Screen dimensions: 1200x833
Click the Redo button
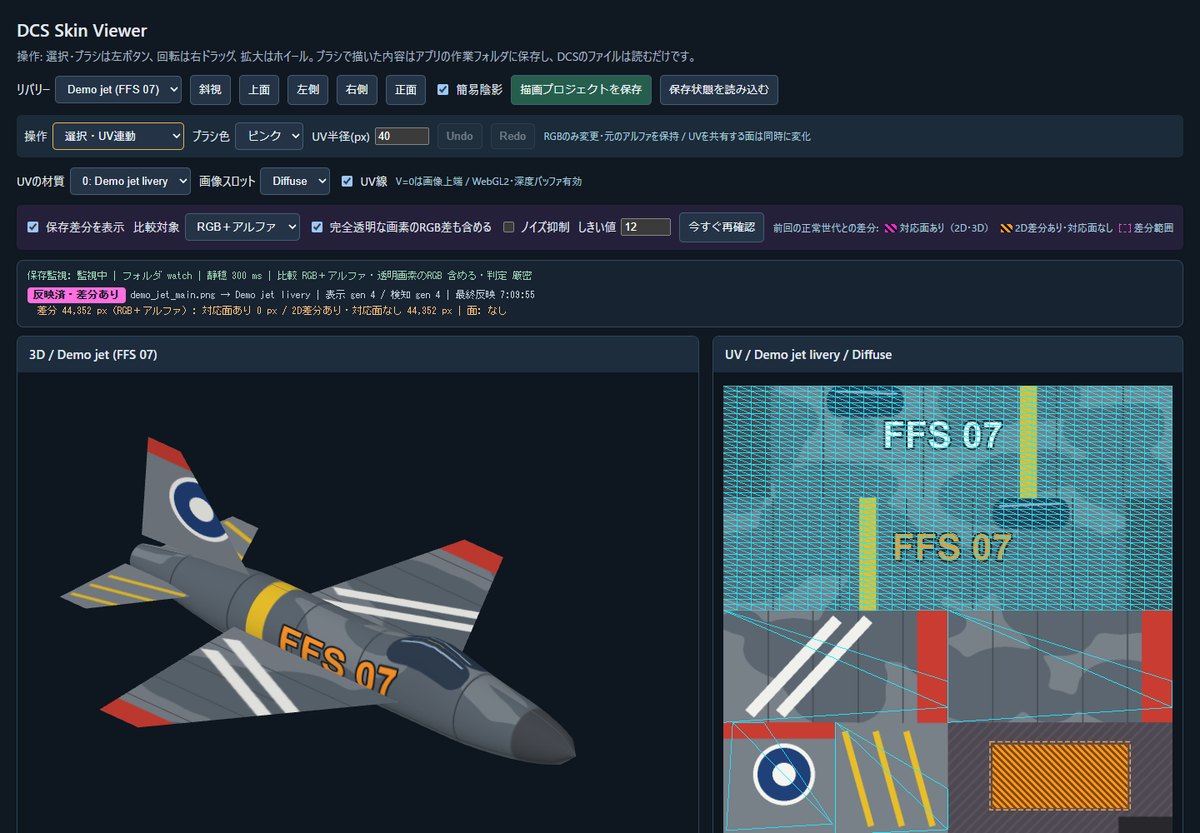pos(513,136)
